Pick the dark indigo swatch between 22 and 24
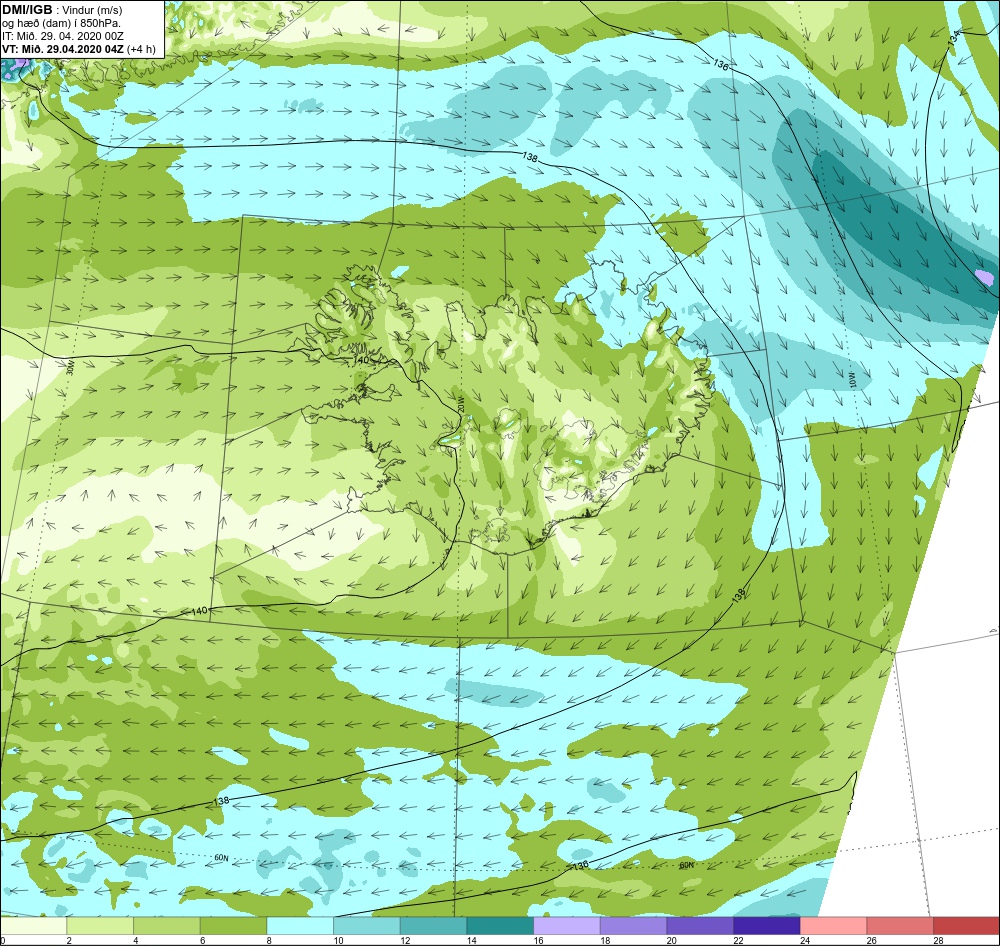Viewport: 1000px width, 946px height. [766, 926]
